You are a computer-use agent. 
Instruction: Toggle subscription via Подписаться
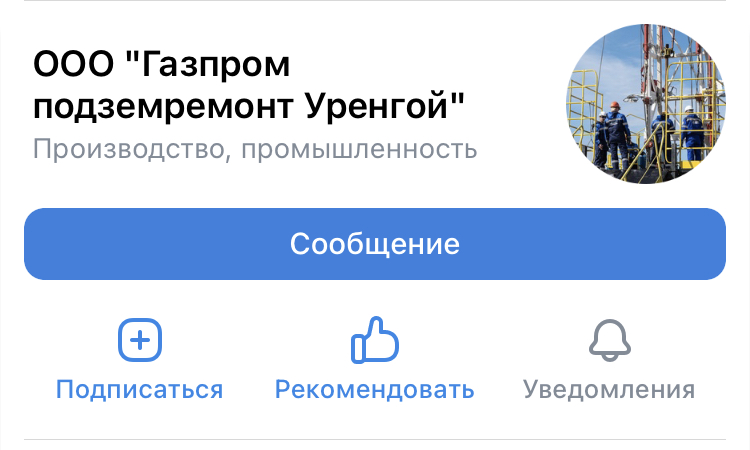[140, 389]
